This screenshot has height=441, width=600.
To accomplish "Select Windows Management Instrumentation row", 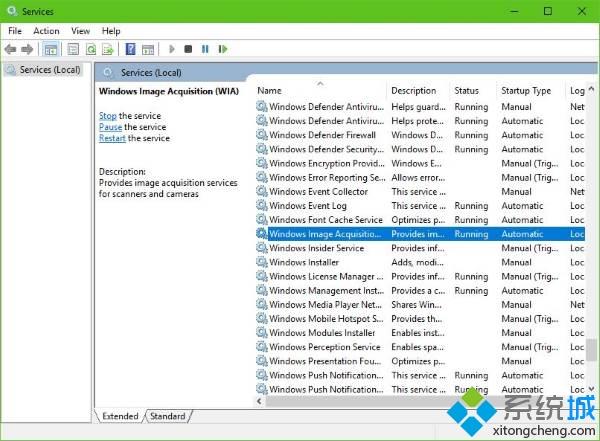I will [420, 291].
